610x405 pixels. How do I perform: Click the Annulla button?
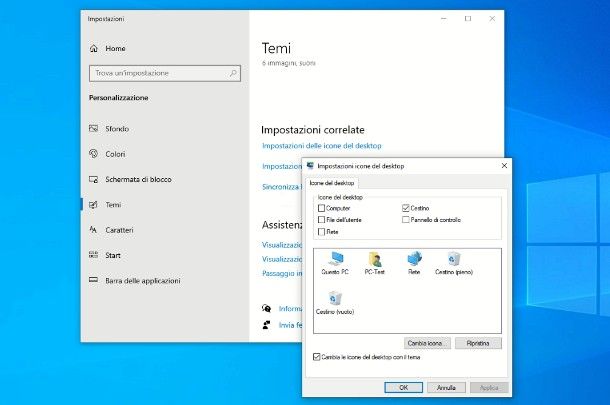coord(446,387)
